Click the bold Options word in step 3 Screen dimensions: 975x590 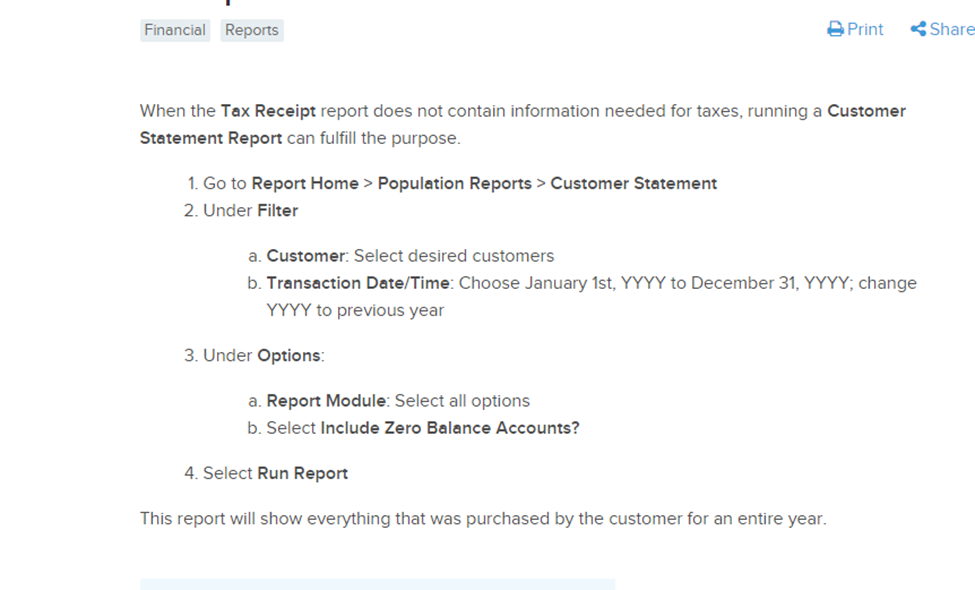point(289,356)
